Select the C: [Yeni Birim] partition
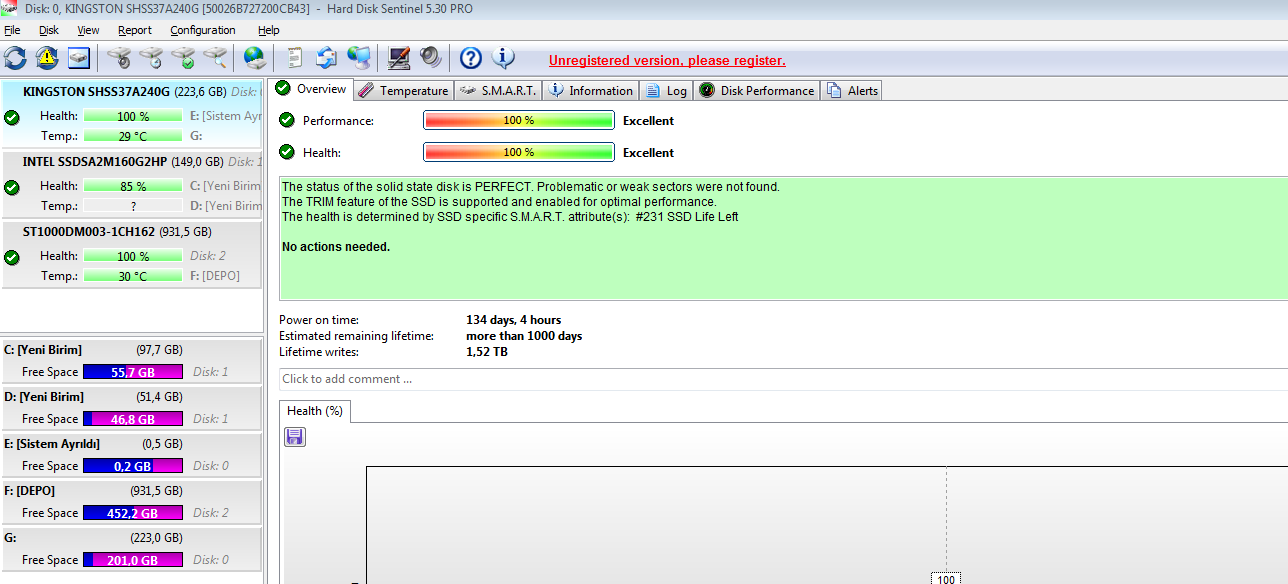Image resolution: width=1288 pixels, height=584 pixels. pos(131,360)
